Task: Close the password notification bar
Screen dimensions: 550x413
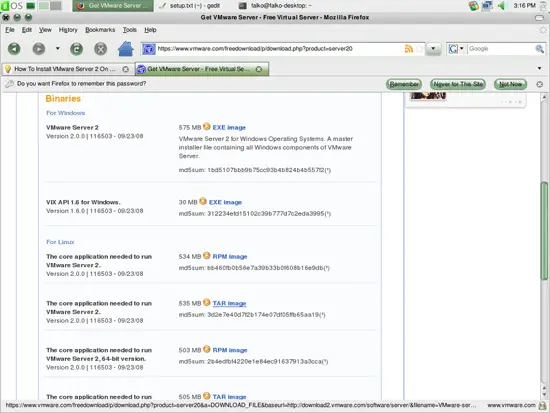Action: 539,84
